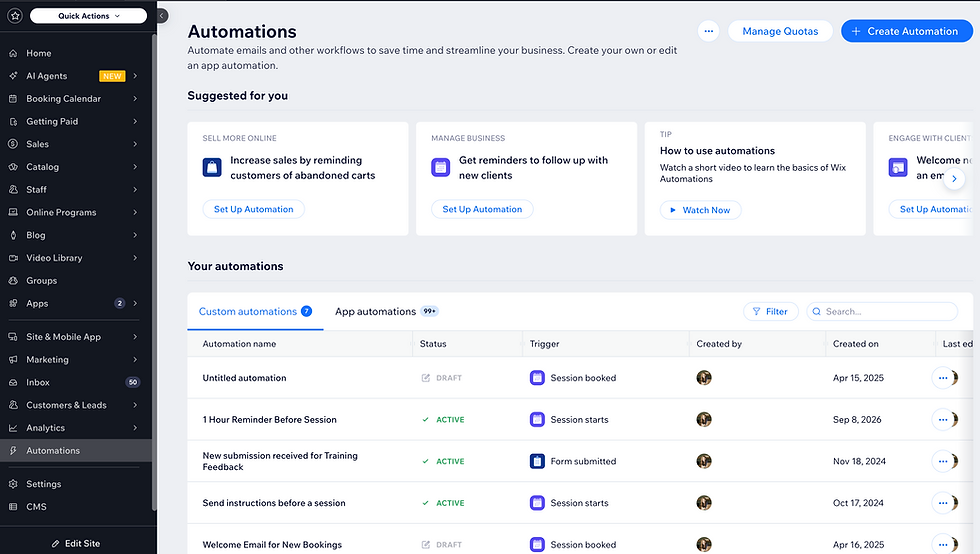Image resolution: width=980 pixels, height=554 pixels.
Task: Click the Blog pen icon
Action: [x=13, y=235]
